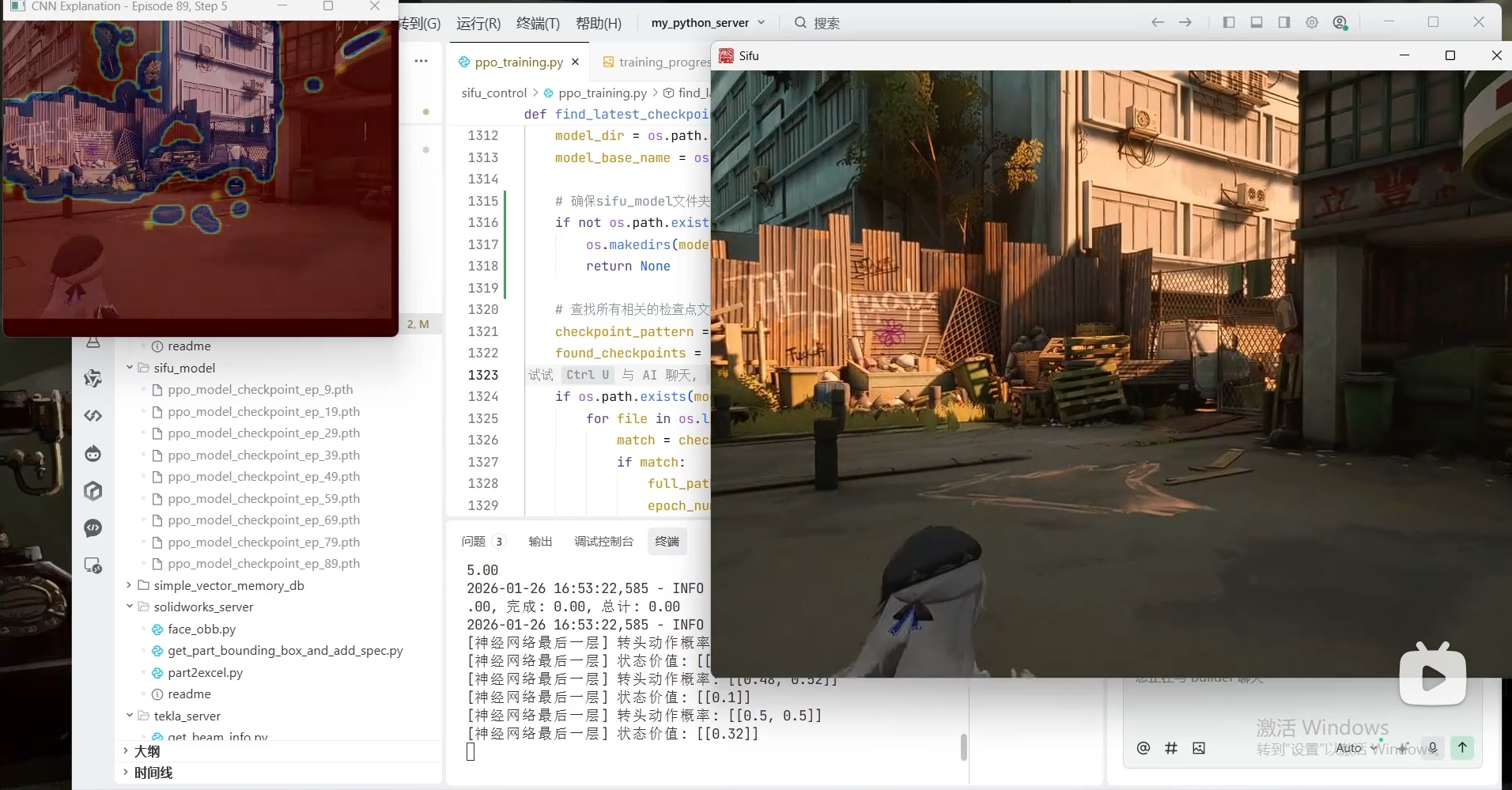The image size is (1512, 790).
Task: Open ppo_model_checkpoint_ep_19.pth file
Action: tap(263, 411)
